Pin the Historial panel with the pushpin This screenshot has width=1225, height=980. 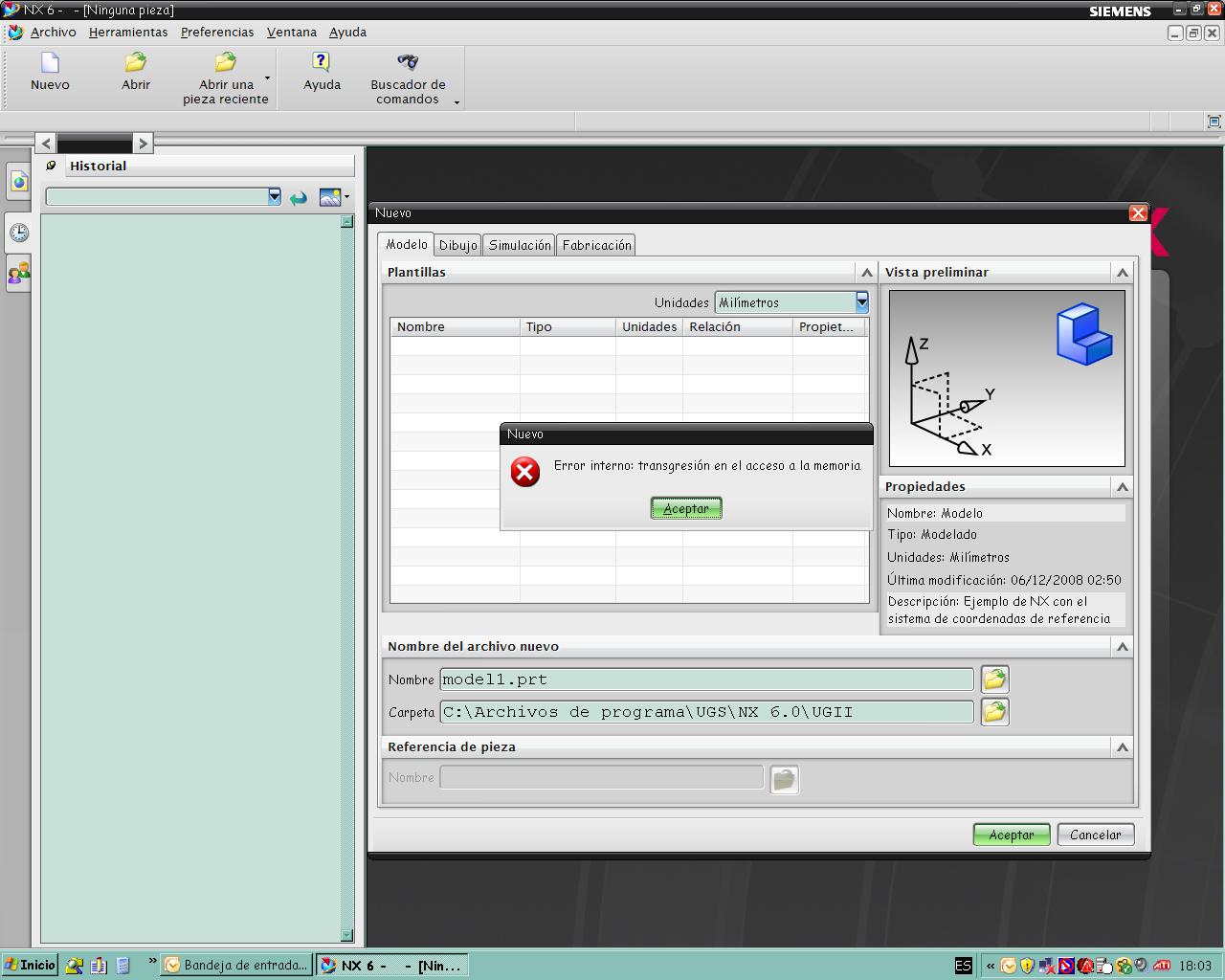pyautogui.click(x=52, y=166)
